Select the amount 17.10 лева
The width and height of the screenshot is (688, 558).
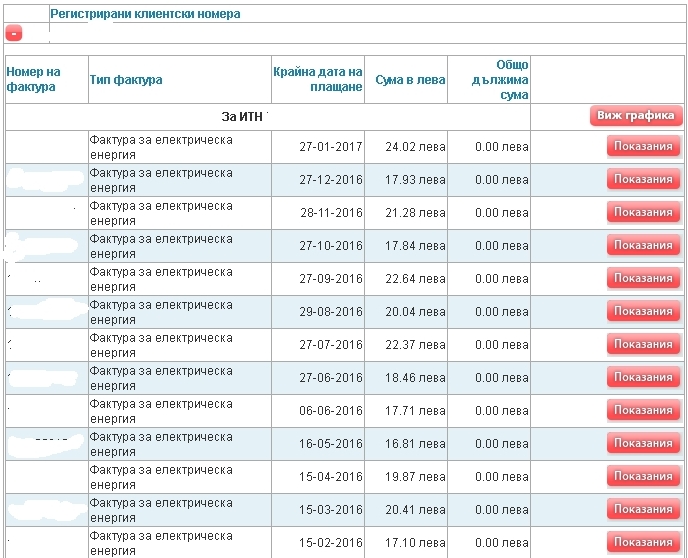pos(416,543)
